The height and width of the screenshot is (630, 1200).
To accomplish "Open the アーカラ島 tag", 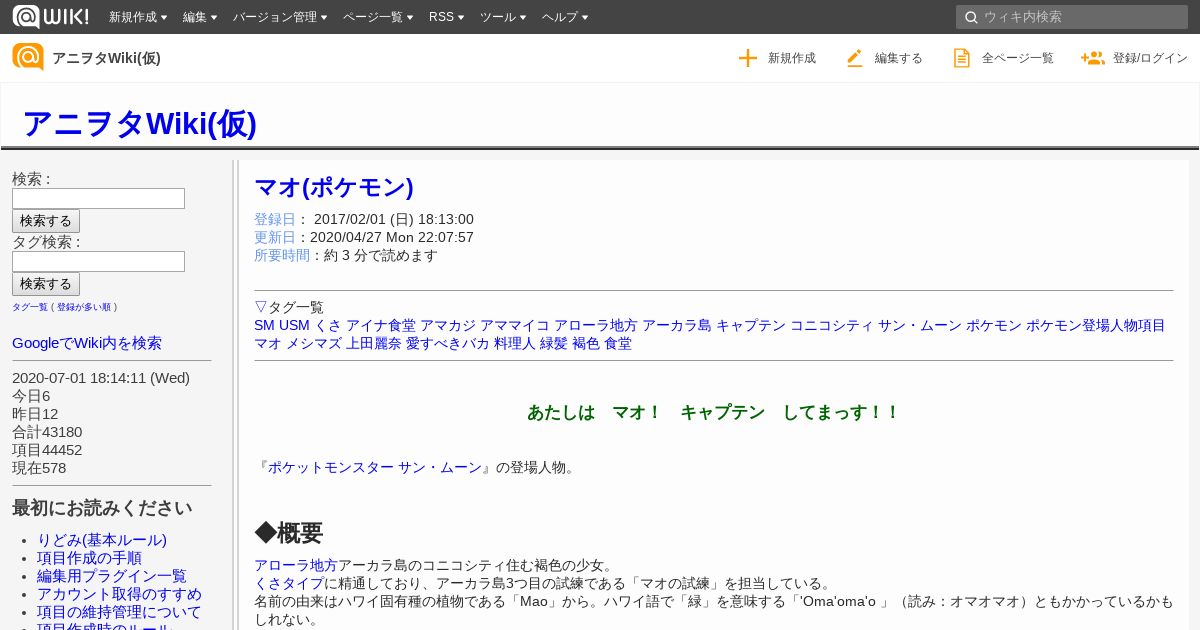I will tap(677, 325).
